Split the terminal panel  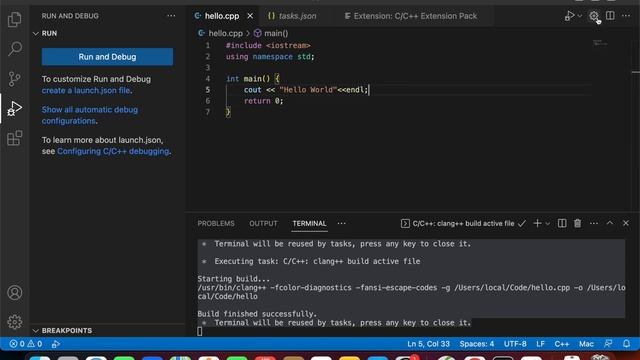(x=562, y=223)
